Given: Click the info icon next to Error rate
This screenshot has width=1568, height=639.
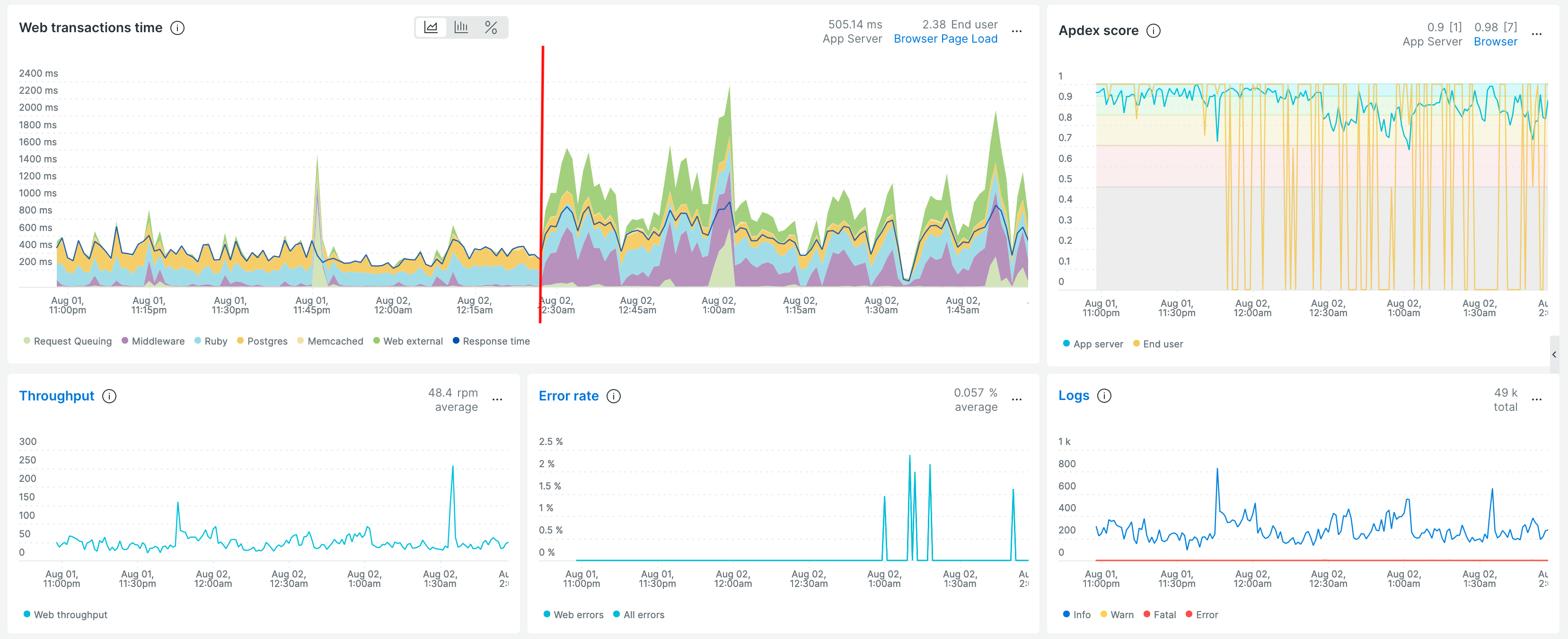Looking at the screenshot, I should click(614, 396).
